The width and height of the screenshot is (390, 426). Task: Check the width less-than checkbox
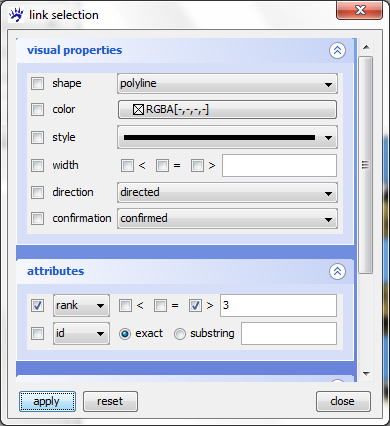pos(127,165)
